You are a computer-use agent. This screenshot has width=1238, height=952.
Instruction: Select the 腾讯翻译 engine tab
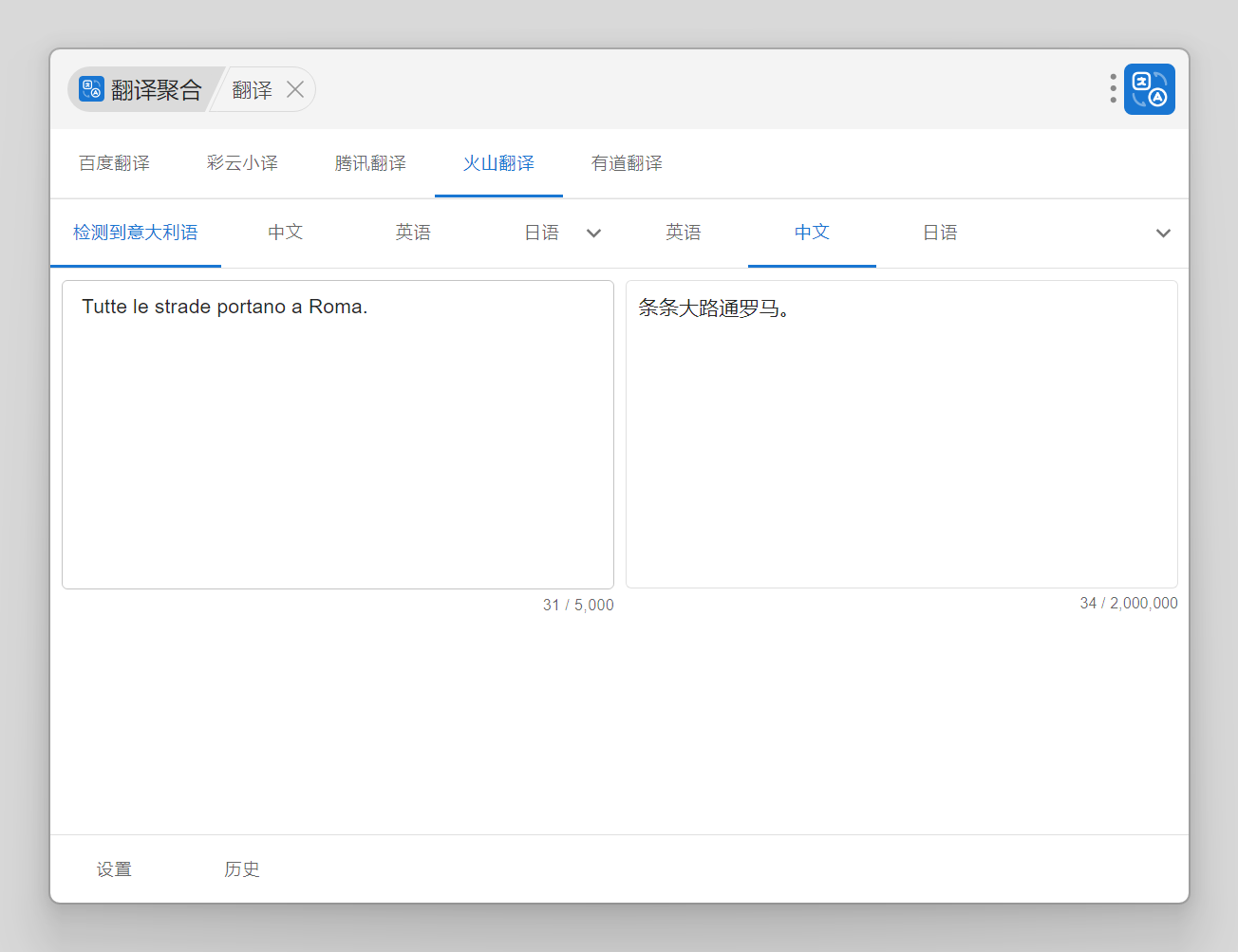pyautogui.click(x=370, y=163)
